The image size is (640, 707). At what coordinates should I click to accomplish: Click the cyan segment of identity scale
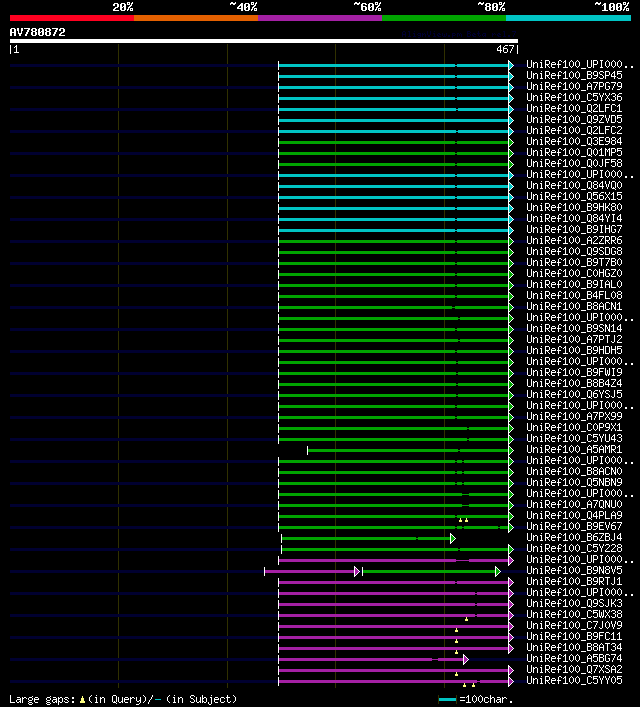click(x=568, y=18)
